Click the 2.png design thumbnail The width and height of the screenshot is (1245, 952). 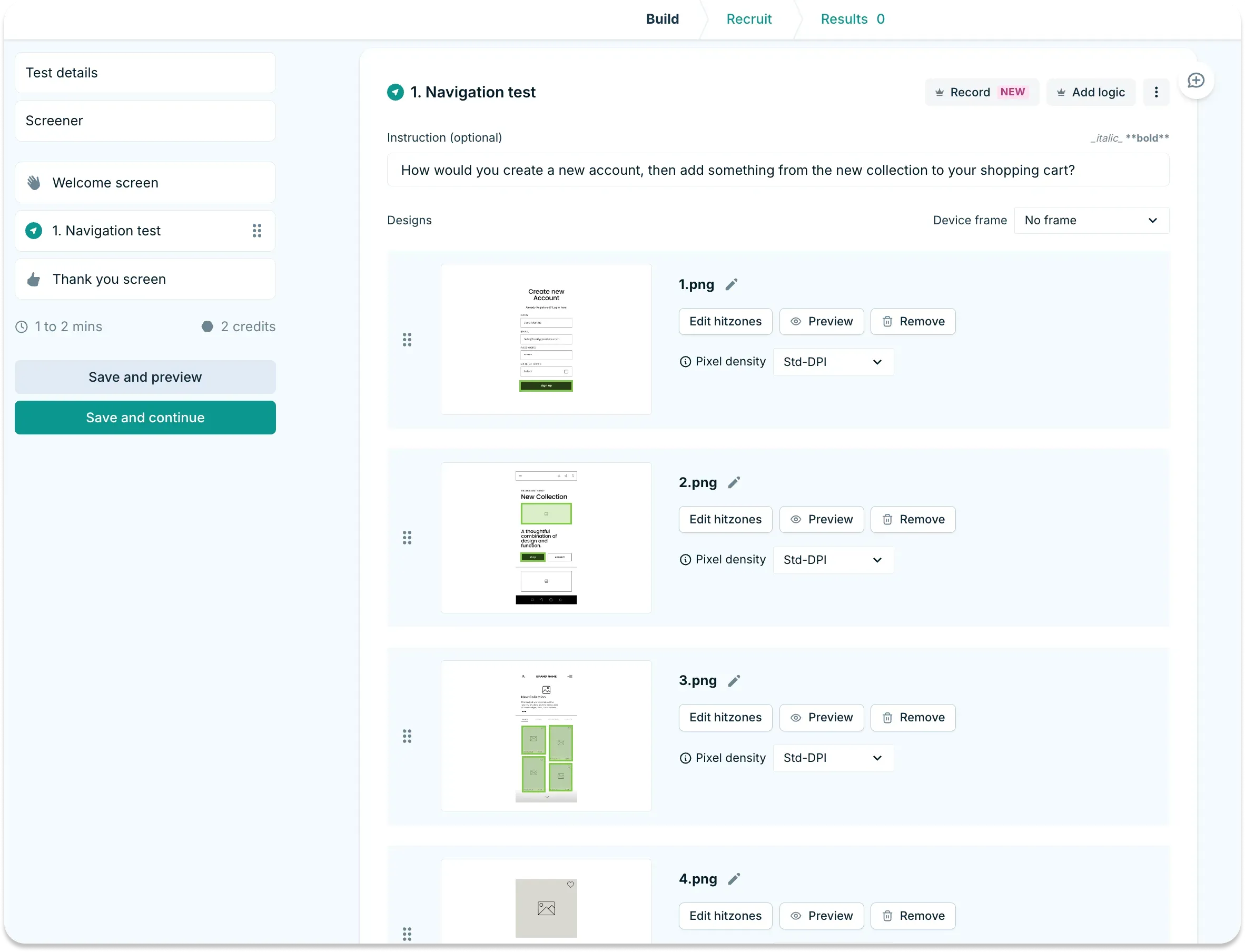[546, 537]
